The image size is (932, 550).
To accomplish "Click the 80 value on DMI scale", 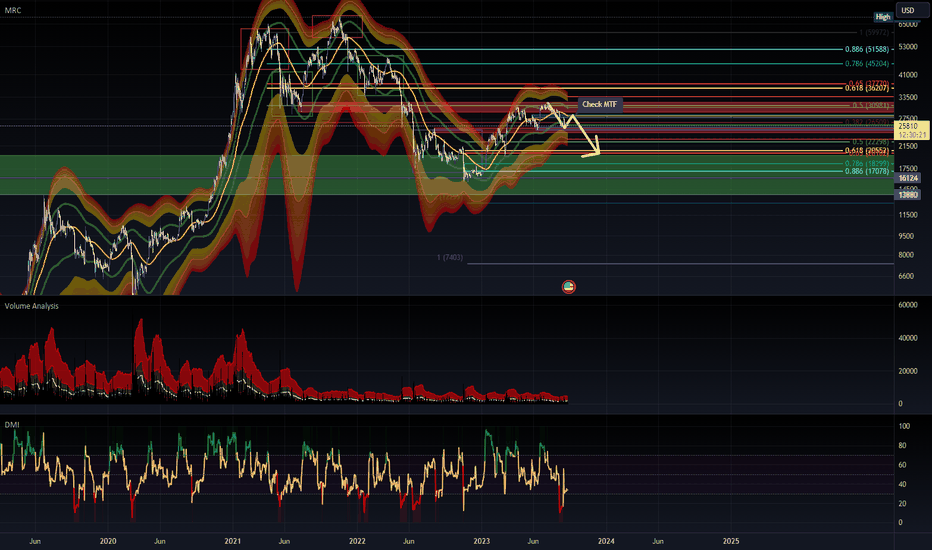I will (902, 446).
